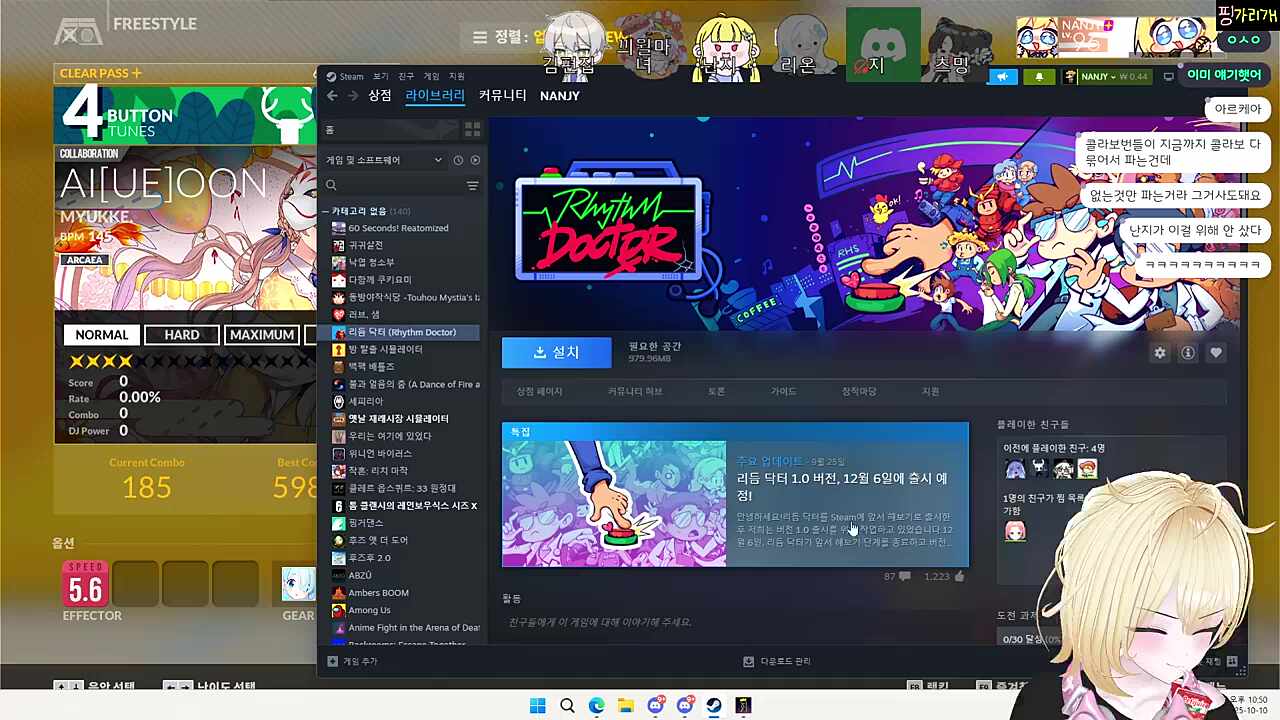Click the recent activity clock icon
Screen dimensions: 1280x720
[x=458, y=160]
